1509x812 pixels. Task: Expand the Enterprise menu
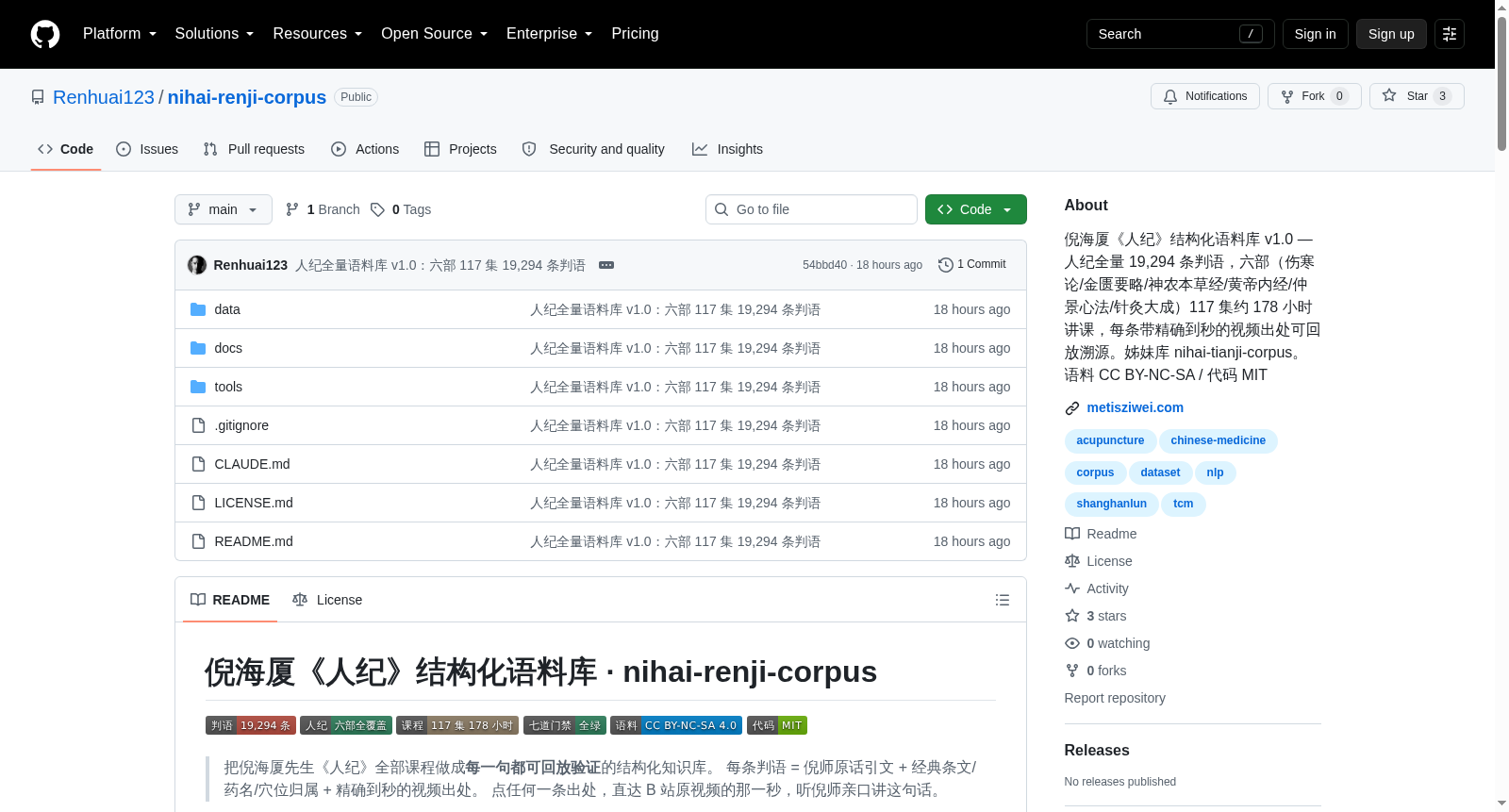550,34
